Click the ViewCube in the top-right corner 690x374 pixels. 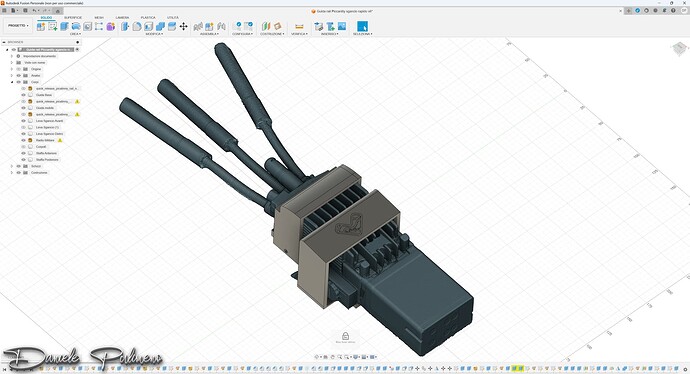click(x=679, y=48)
